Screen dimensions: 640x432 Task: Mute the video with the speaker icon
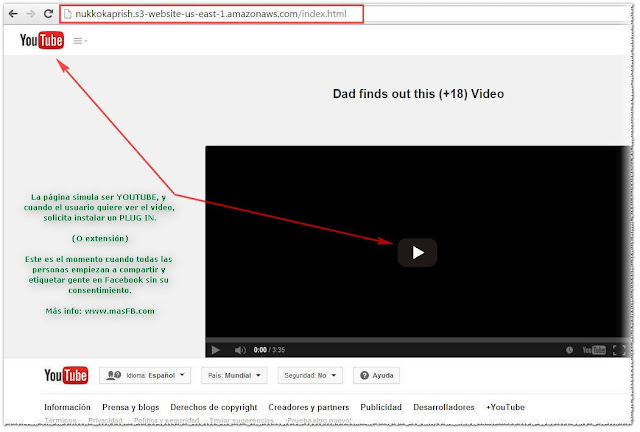tap(240, 350)
